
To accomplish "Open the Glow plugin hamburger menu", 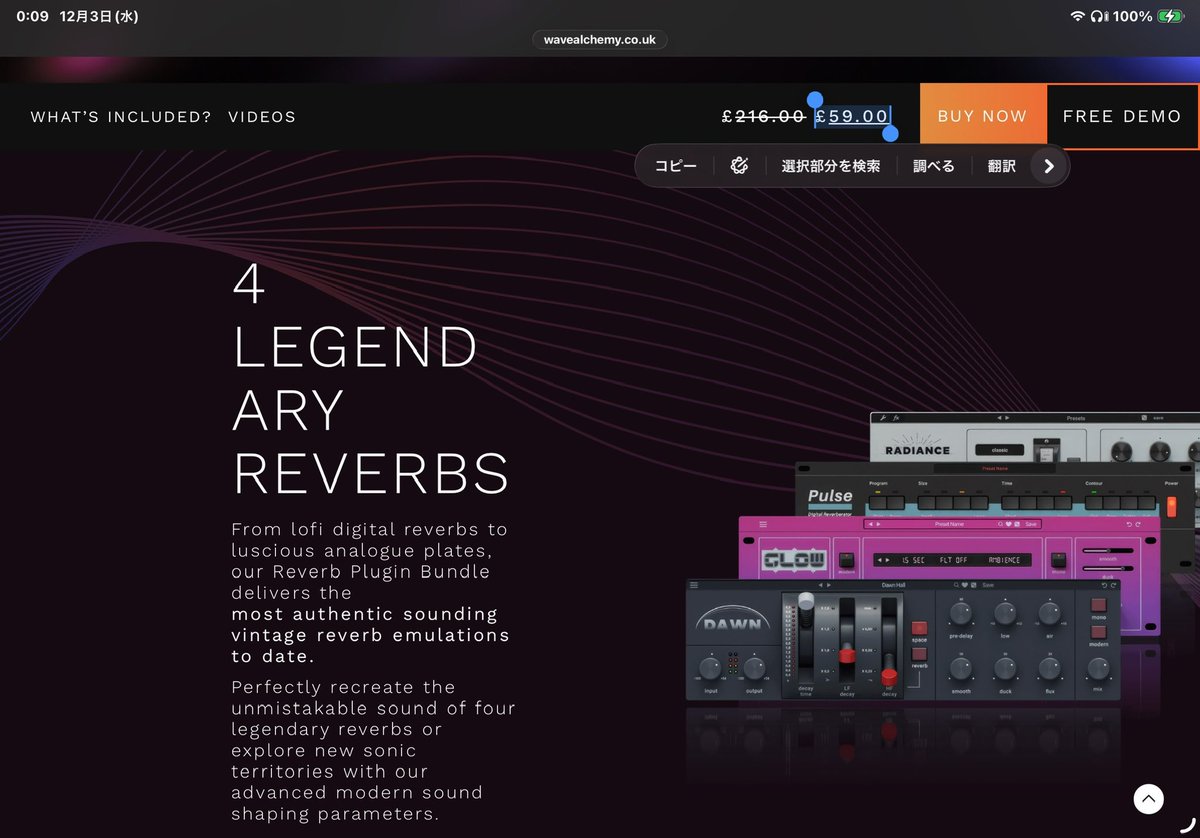I will 763,524.
